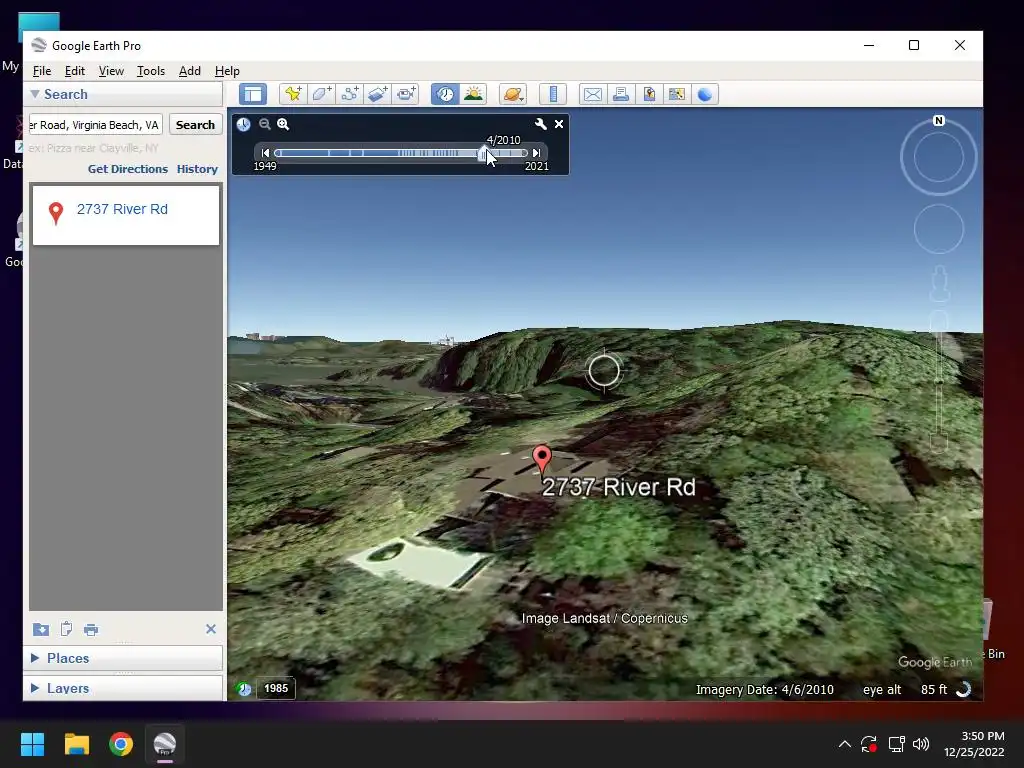Open the View menu
This screenshot has width=1024, height=768.
point(111,71)
